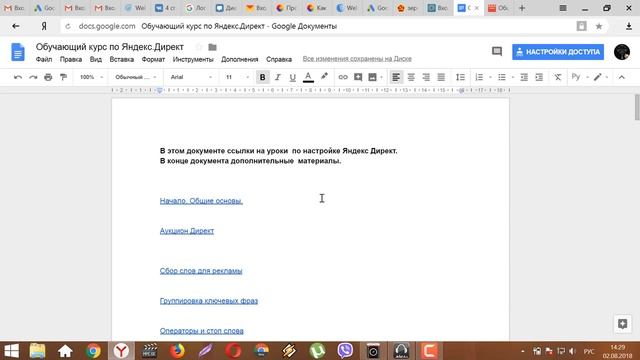Open the highlight color marker tool
The image size is (640, 360).
pyautogui.click(x=324, y=77)
